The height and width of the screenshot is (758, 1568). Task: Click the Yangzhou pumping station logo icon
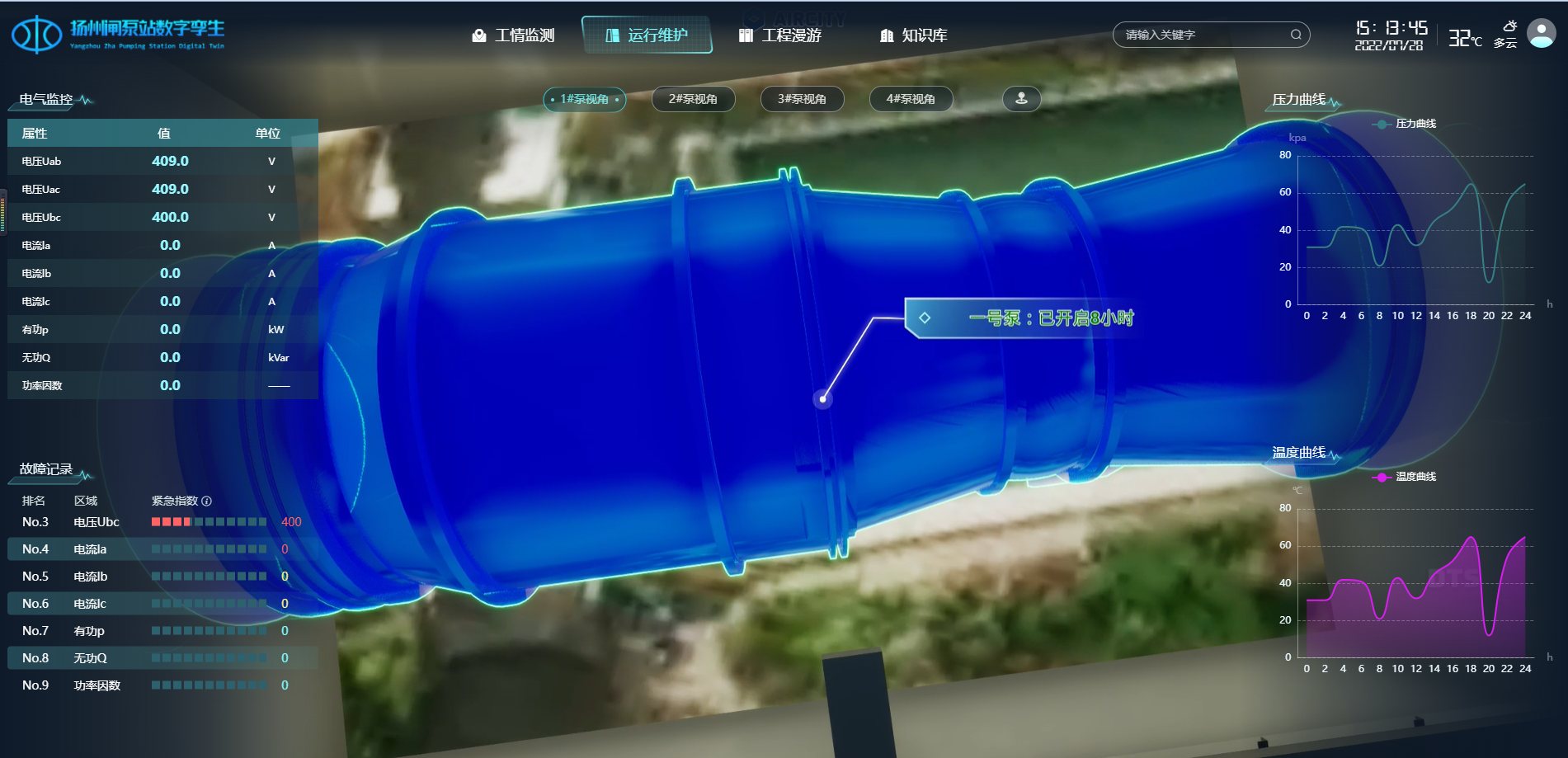point(36,35)
